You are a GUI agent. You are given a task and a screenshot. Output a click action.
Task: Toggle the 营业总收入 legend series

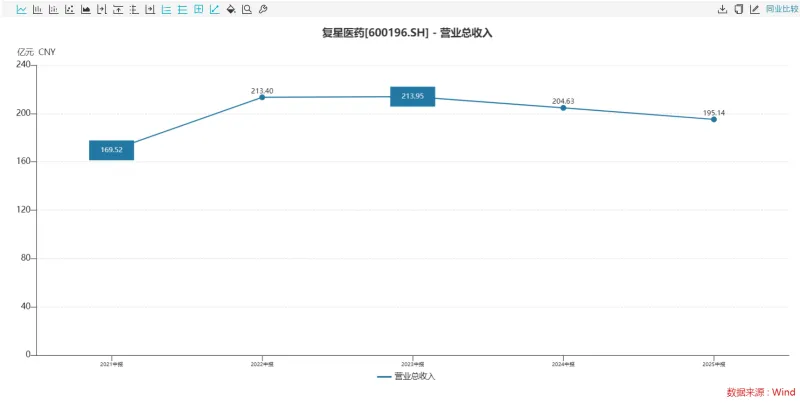tap(406, 377)
